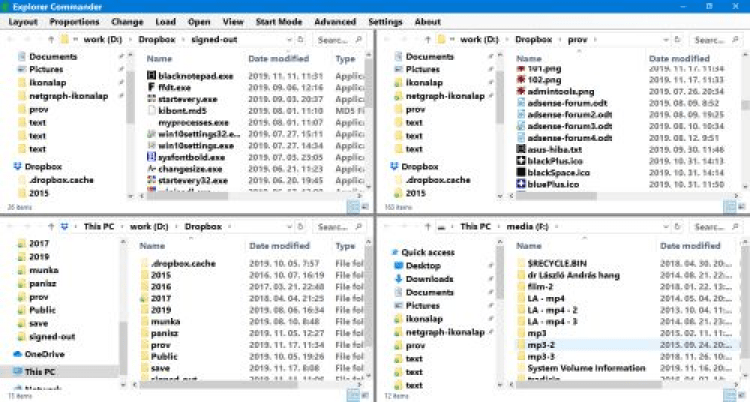Expand chevron after prov in address bar
Image resolution: width=750 pixels, height=402 pixels.
(595, 40)
